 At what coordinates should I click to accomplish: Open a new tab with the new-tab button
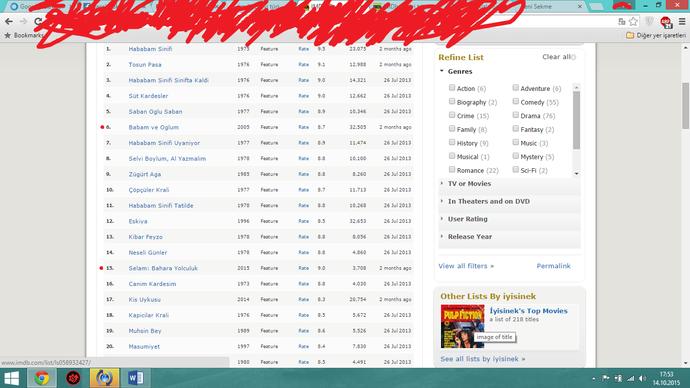coord(597,7)
